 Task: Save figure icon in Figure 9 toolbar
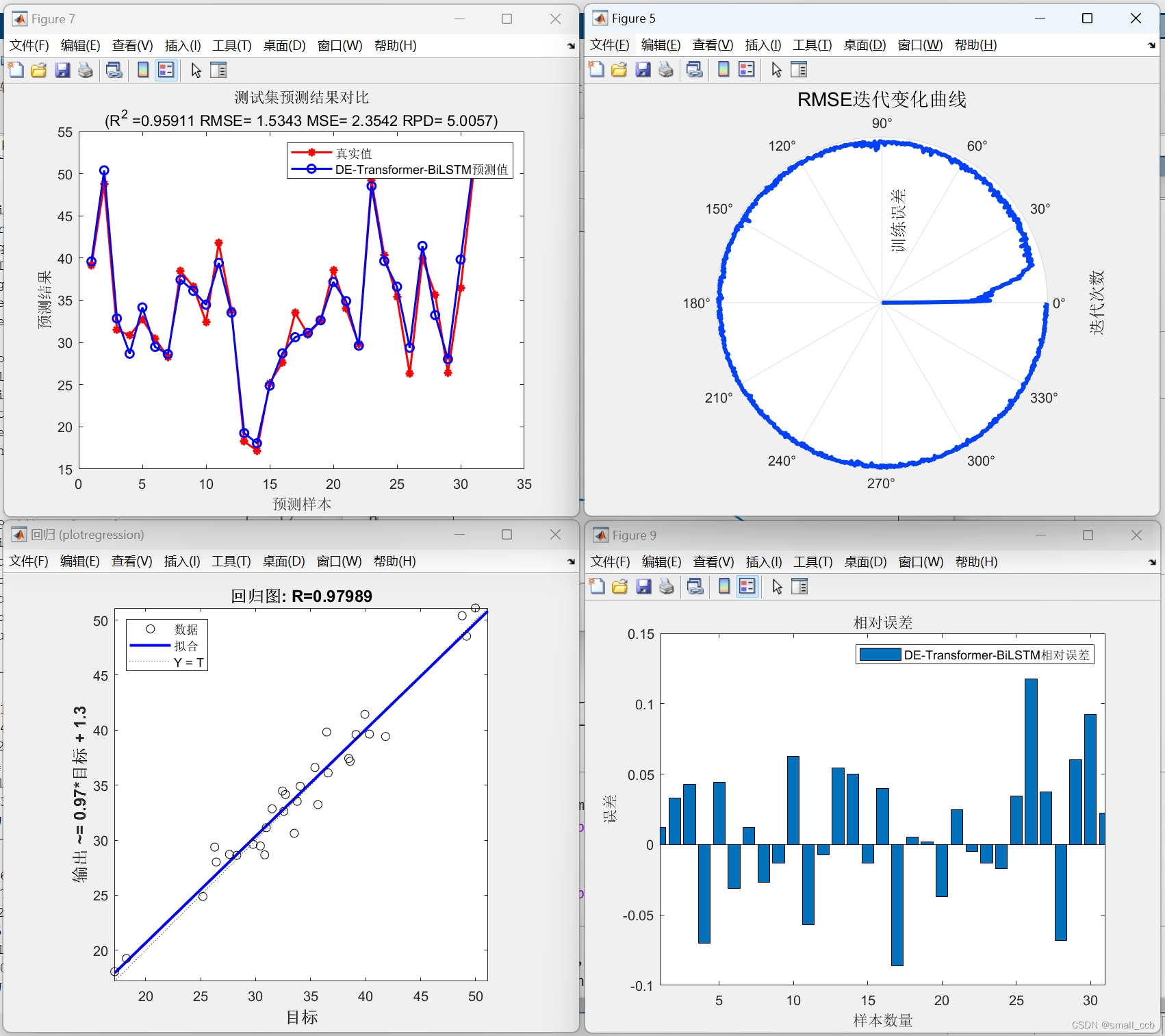[643, 586]
